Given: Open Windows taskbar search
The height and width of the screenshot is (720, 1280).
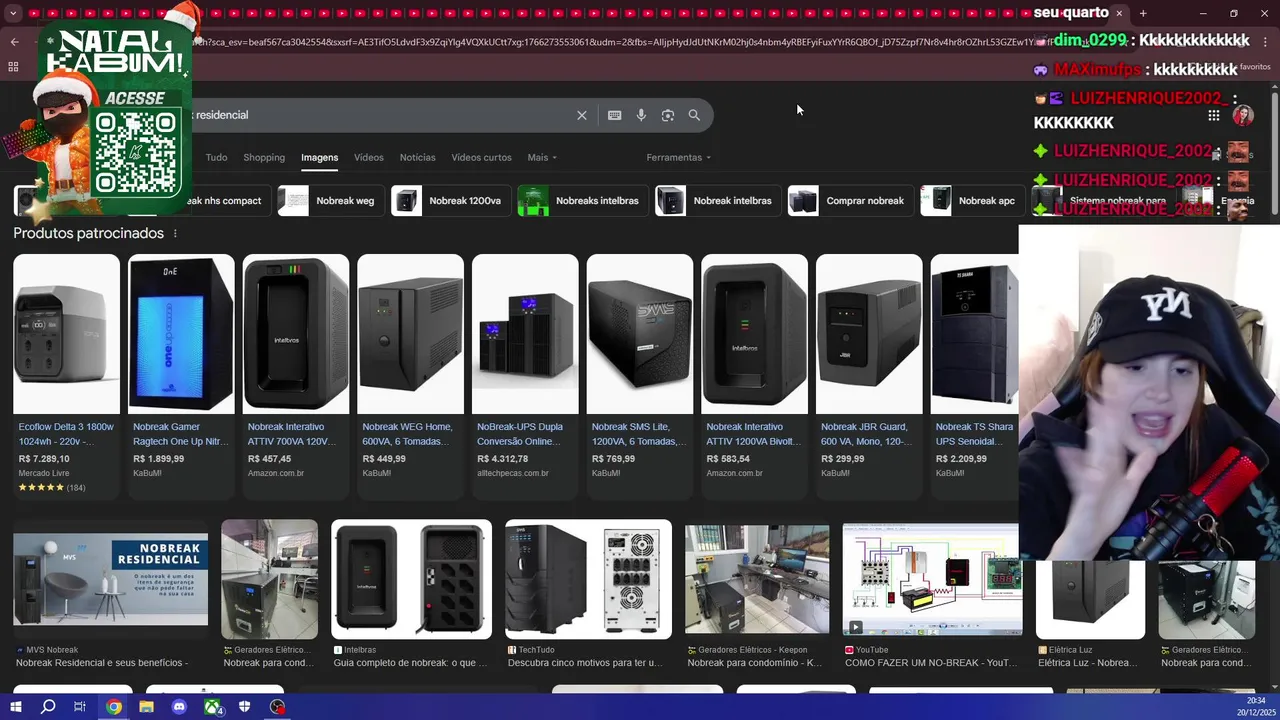Looking at the screenshot, I should 48,707.
